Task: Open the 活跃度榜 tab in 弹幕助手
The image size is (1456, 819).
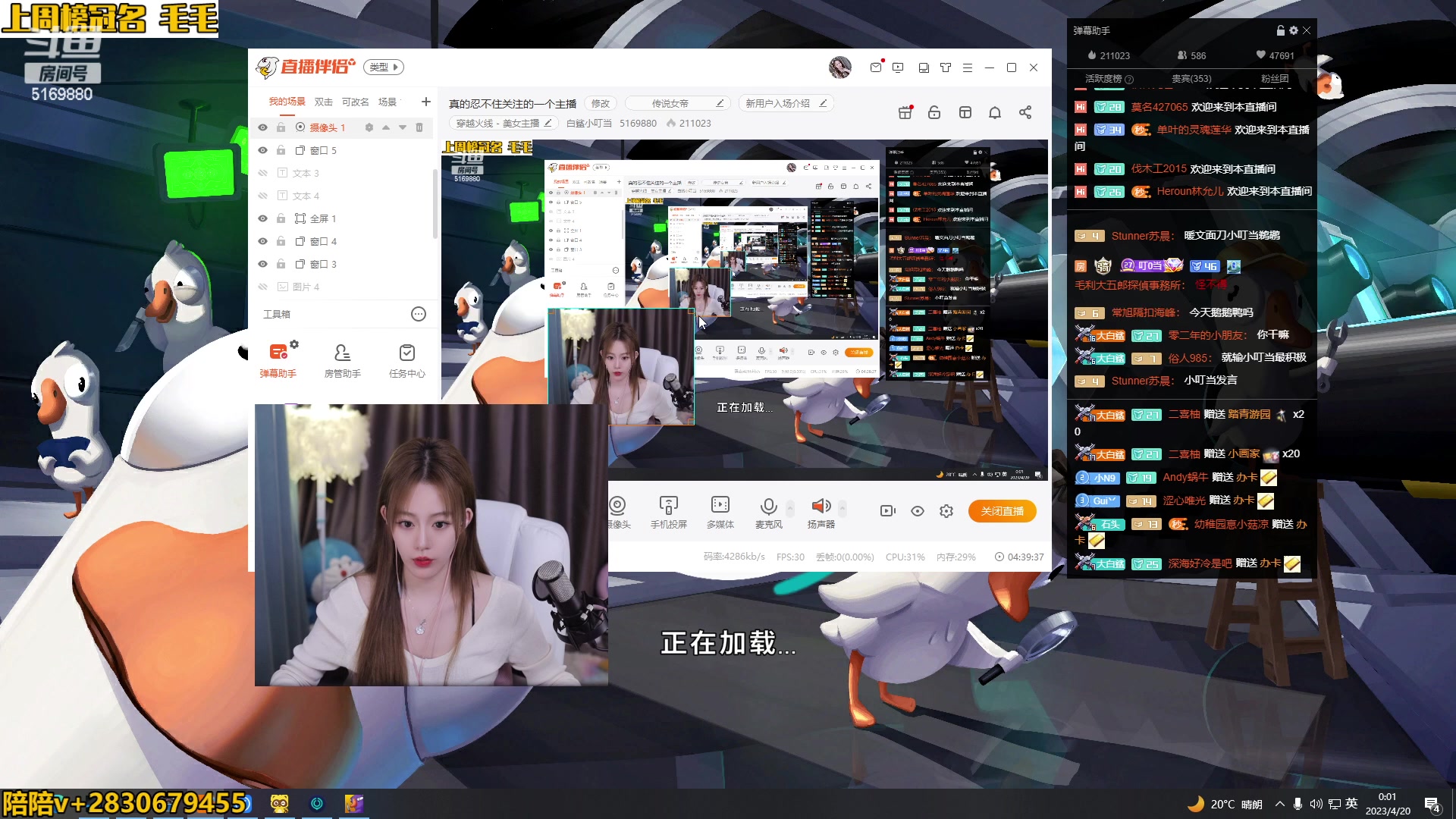Action: pyautogui.click(x=1103, y=79)
